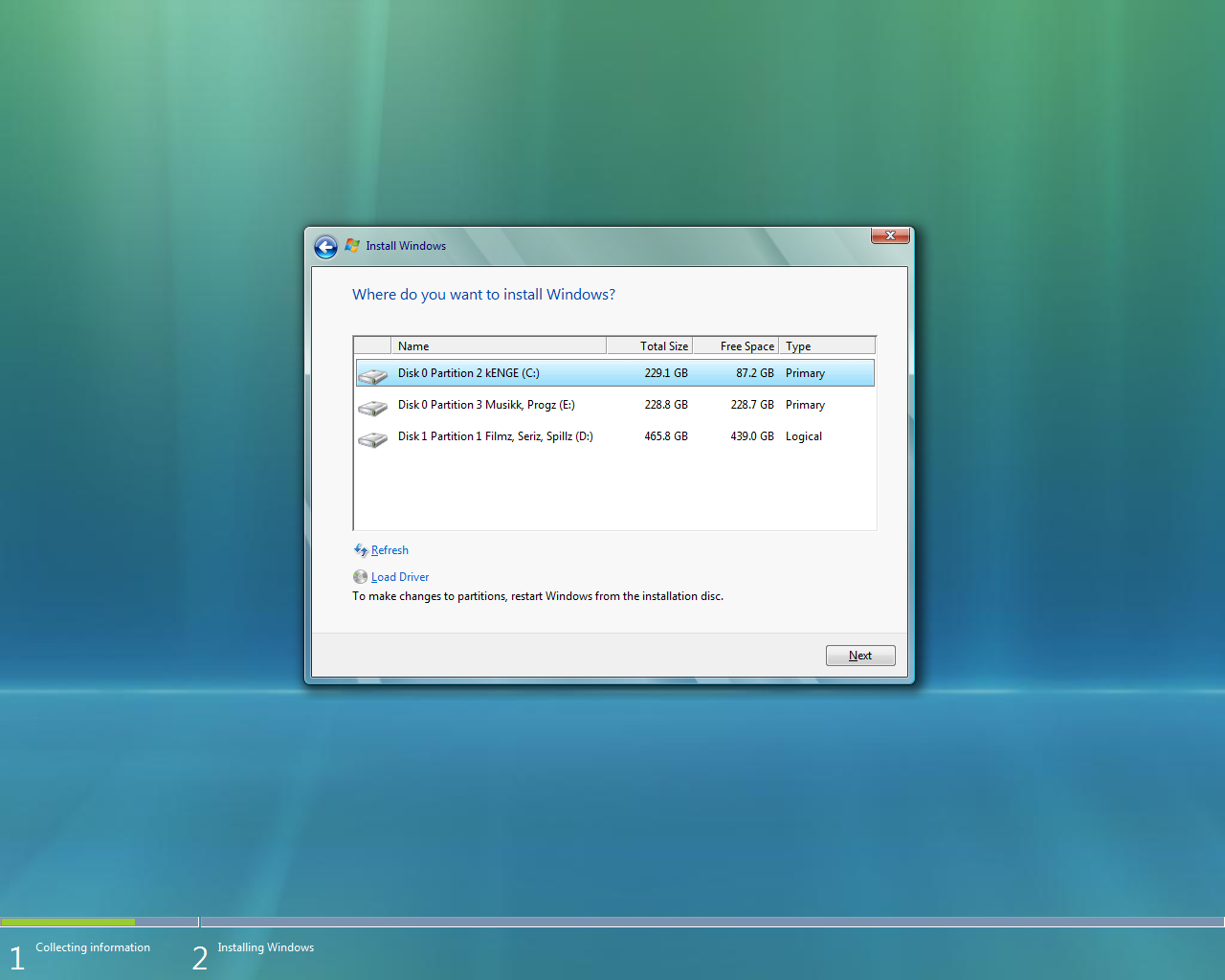Sort by Free Space column header
The image size is (1225, 980).
736,346
